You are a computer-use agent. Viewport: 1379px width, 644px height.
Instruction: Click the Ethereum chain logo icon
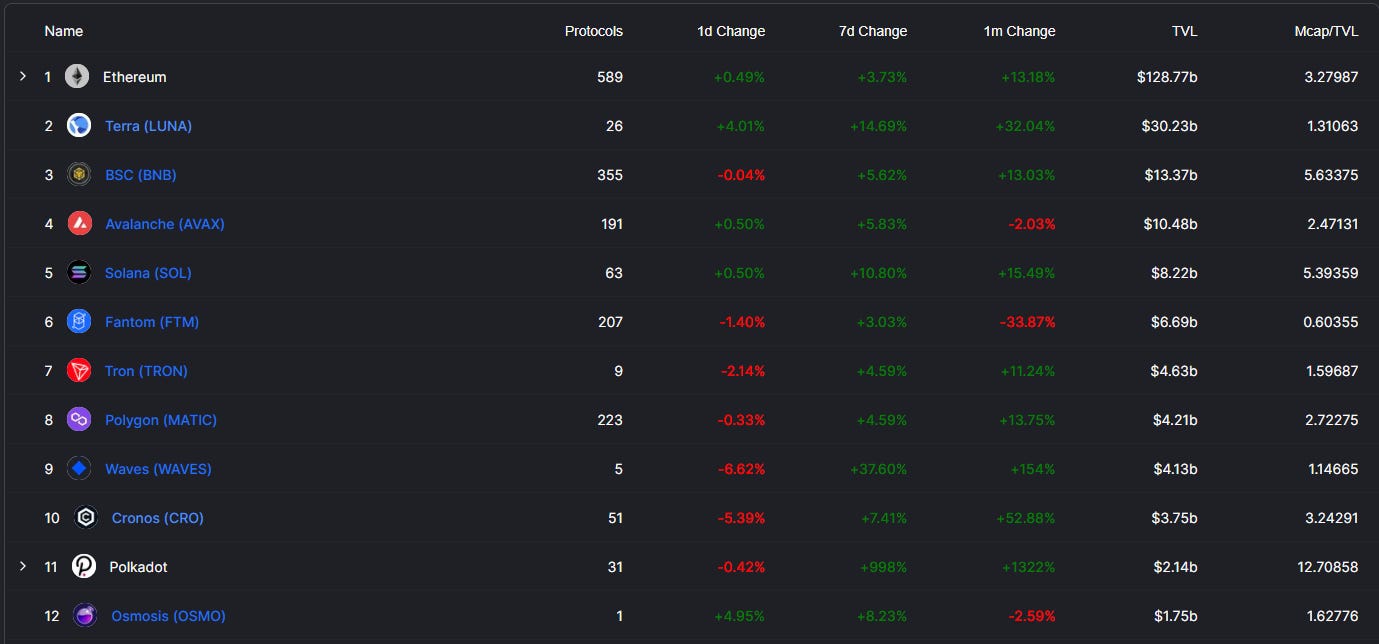click(x=77, y=76)
